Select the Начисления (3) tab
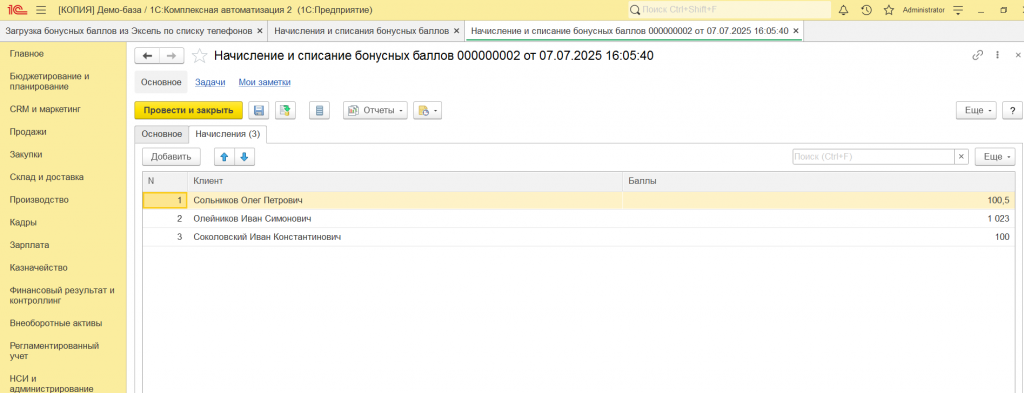Image resolution: width=1024 pixels, height=393 pixels. tap(227, 134)
